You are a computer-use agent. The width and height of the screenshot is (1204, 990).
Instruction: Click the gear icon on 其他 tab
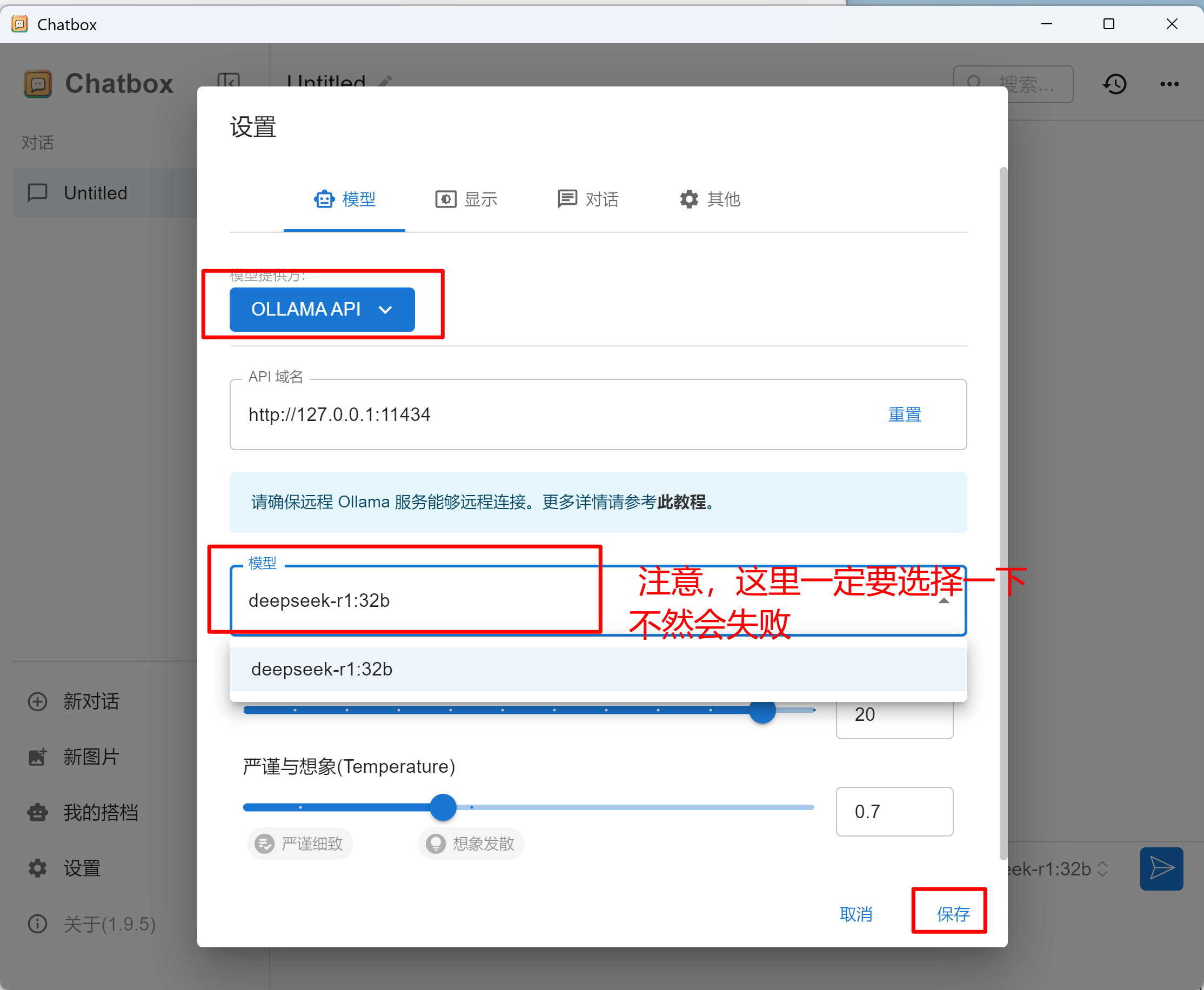(x=689, y=199)
